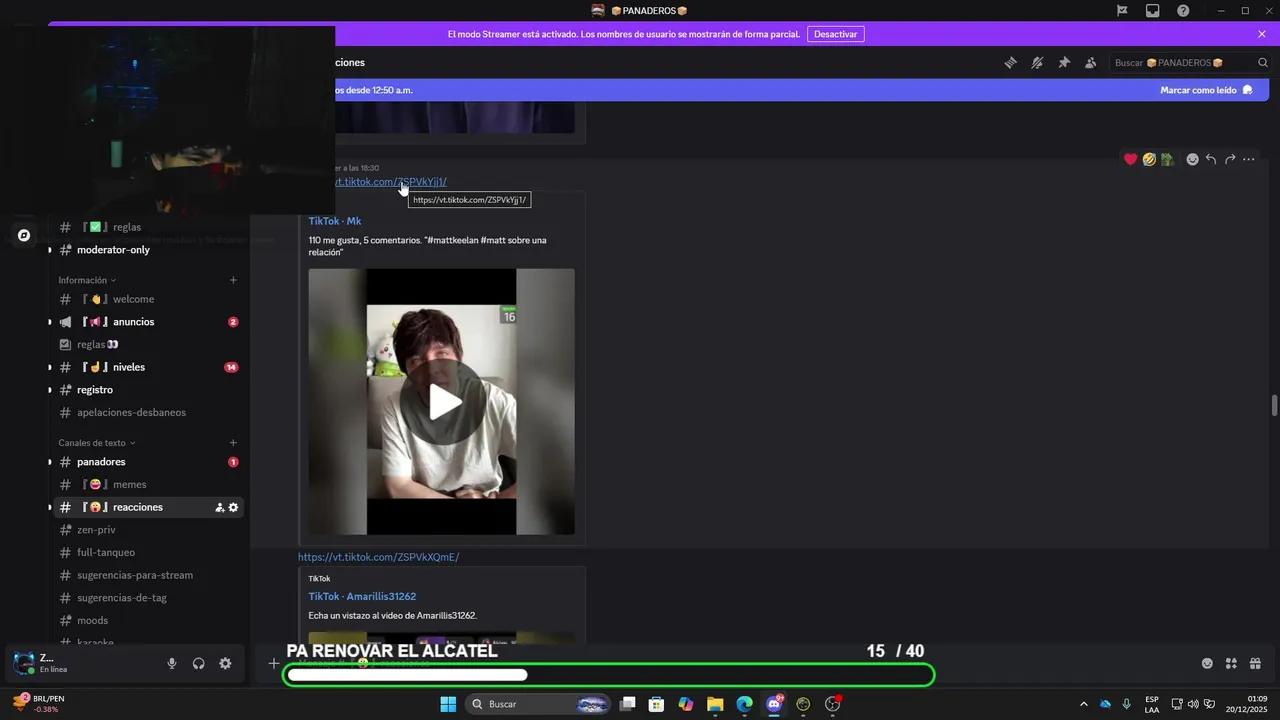The height and width of the screenshot is (720, 1280).
Task: Select the reglas channel with checkmark
Action: point(150,227)
